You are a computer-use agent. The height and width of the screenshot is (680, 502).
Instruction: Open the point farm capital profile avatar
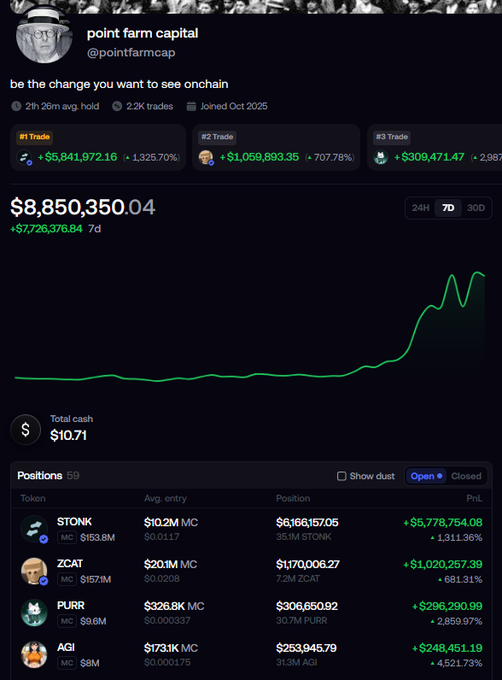pyautogui.click(x=44, y=36)
